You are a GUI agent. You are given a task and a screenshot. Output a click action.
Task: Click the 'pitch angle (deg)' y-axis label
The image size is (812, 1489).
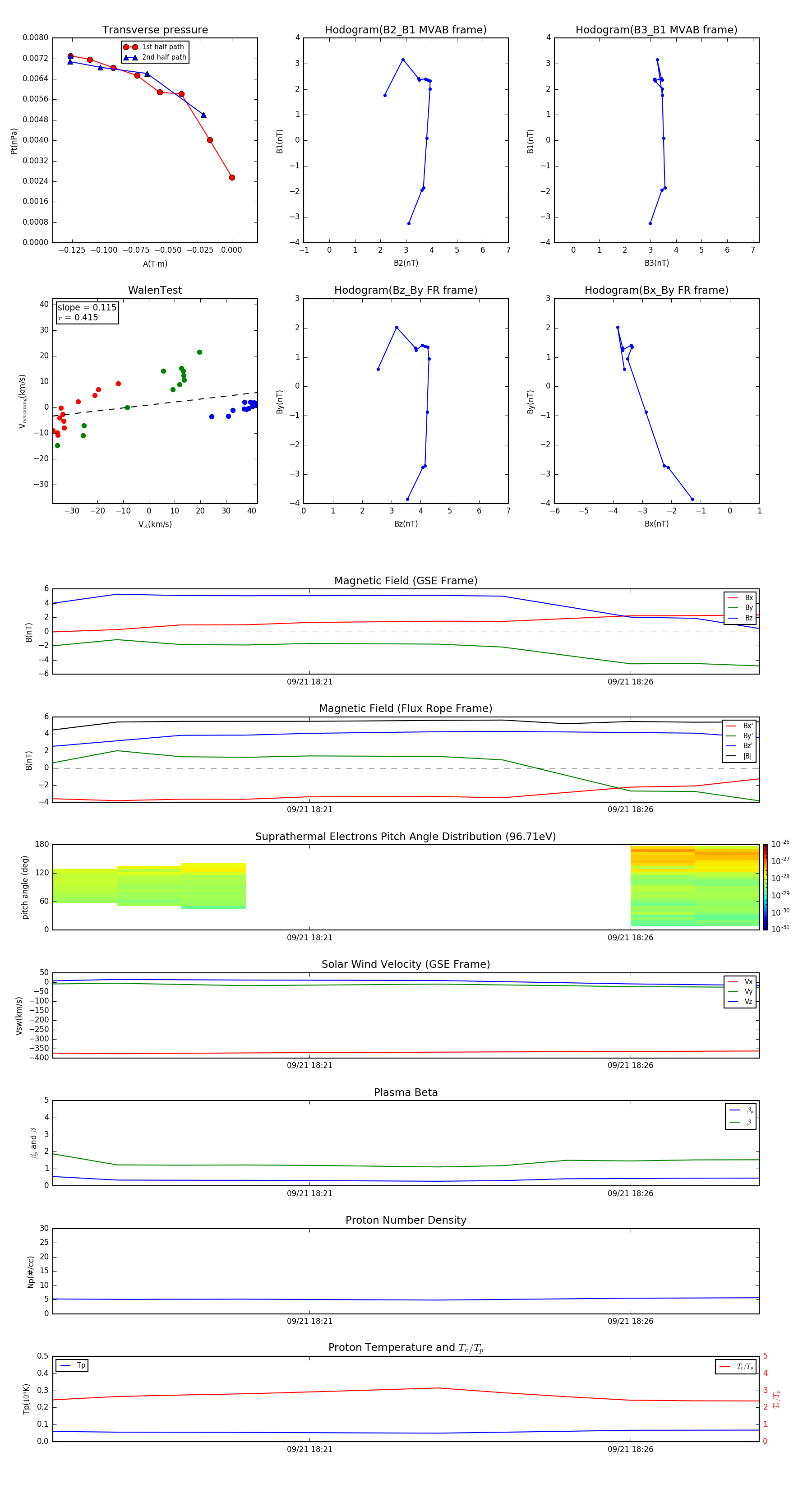pos(25,887)
